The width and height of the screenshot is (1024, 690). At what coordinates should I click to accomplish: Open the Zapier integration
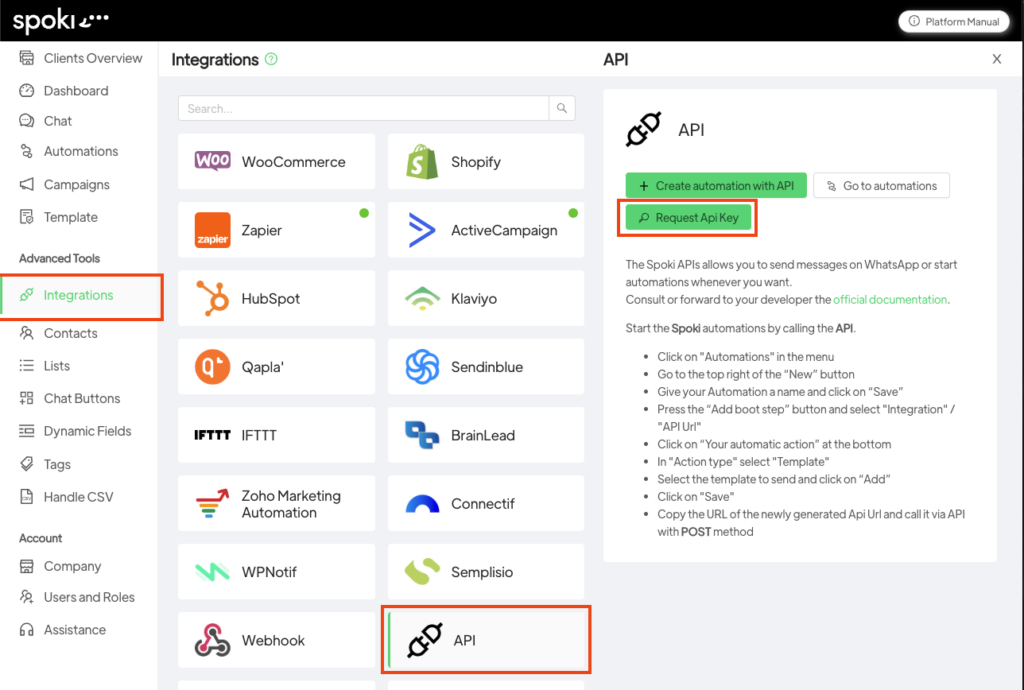(276, 229)
